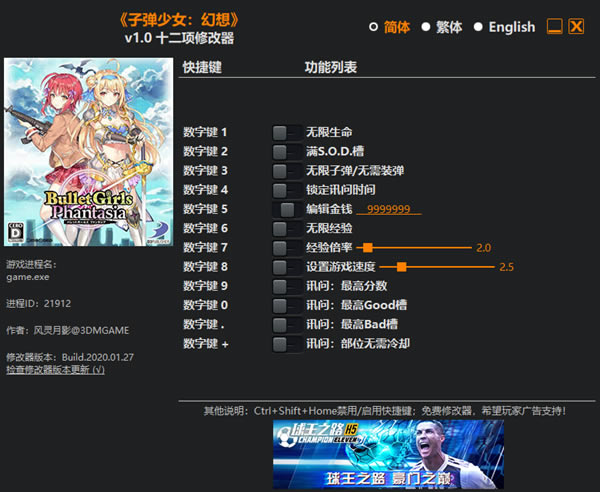The height and width of the screenshot is (492, 600).
Task: Select the 简体 language radio button
Action: click(374, 27)
